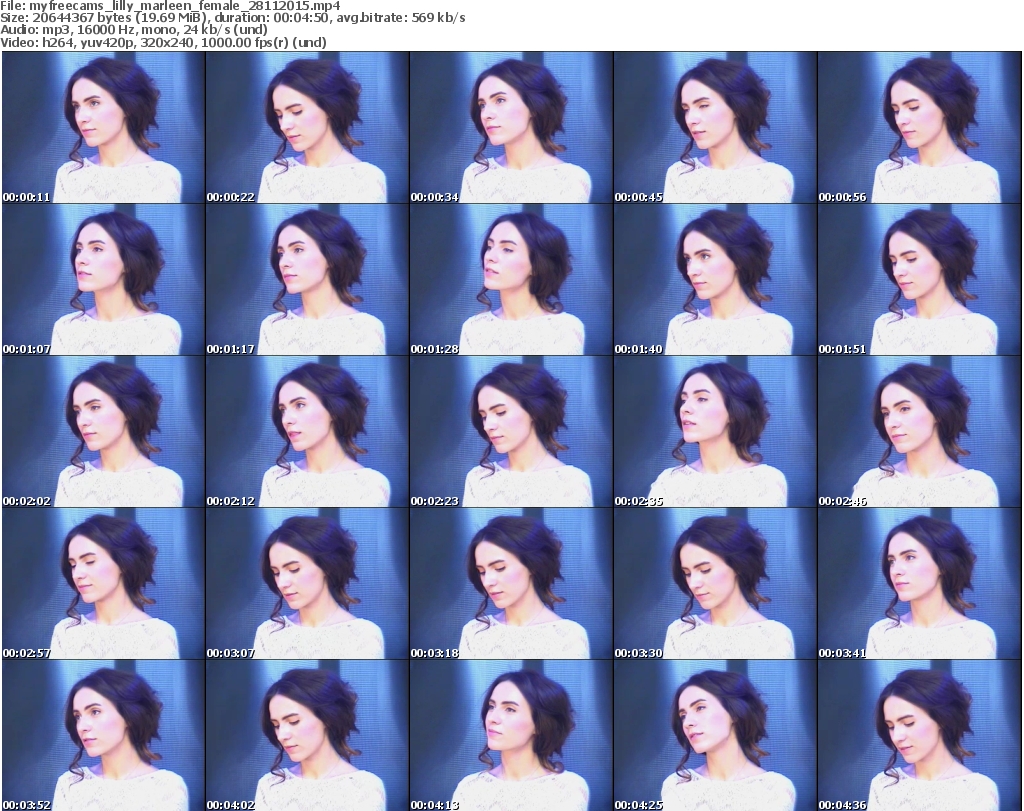Choose the preview frame 00:03:41

pos(920,584)
